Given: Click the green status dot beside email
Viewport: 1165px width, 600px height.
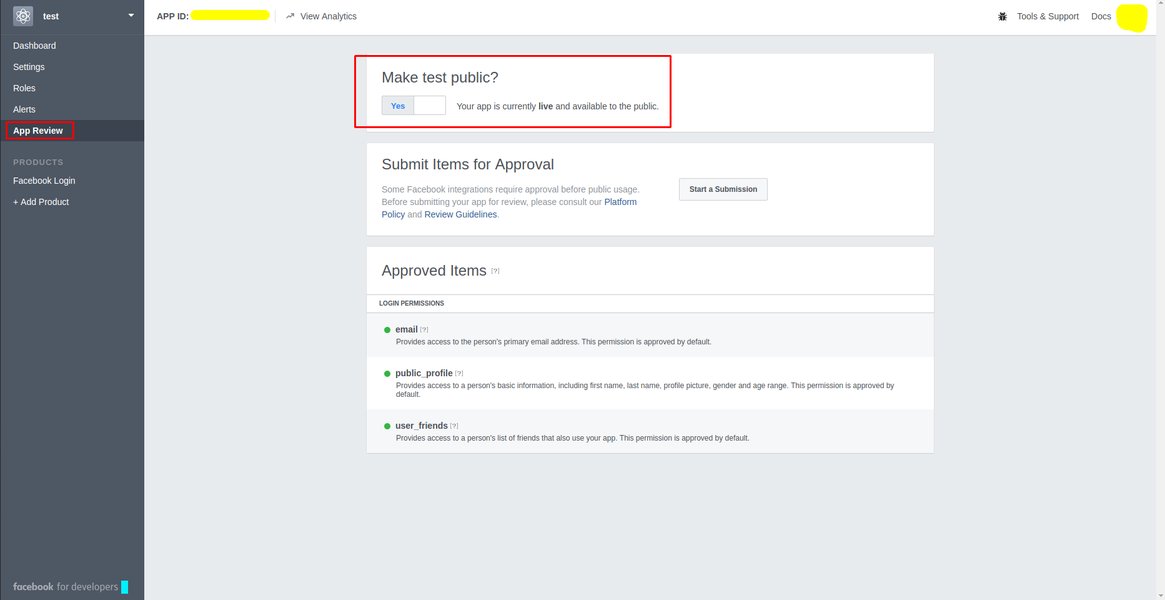Looking at the screenshot, I should coord(387,329).
